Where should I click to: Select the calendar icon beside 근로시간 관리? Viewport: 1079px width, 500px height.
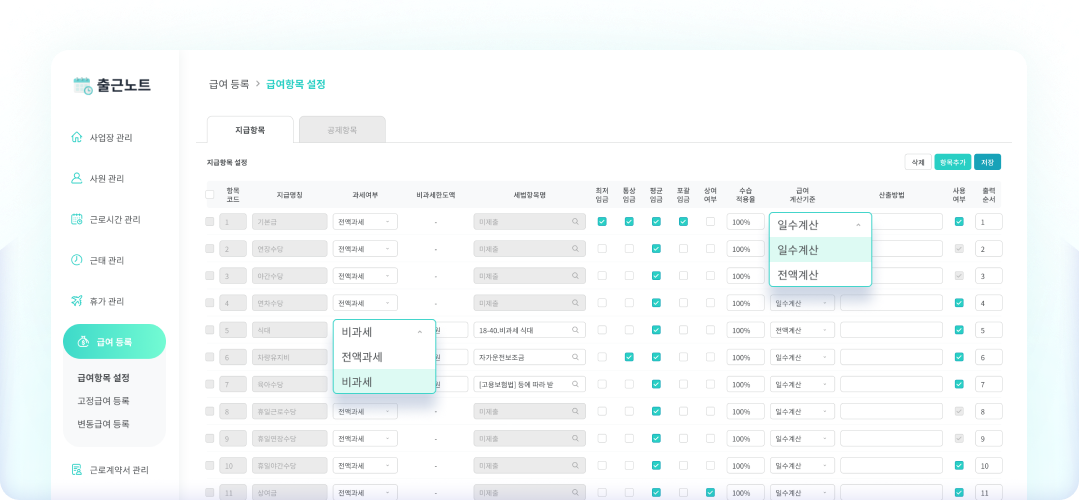pos(77,219)
